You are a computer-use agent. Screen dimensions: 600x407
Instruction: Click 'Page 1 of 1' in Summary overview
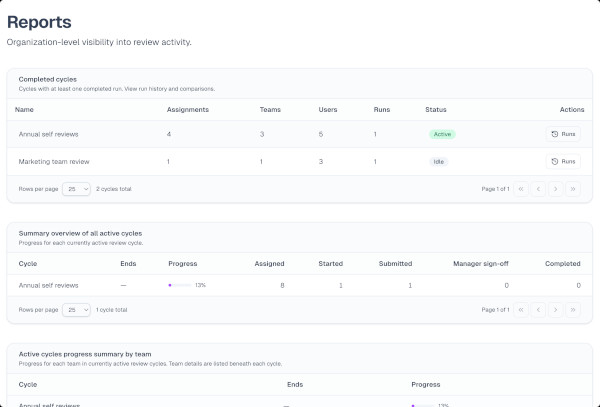[x=496, y=310]
